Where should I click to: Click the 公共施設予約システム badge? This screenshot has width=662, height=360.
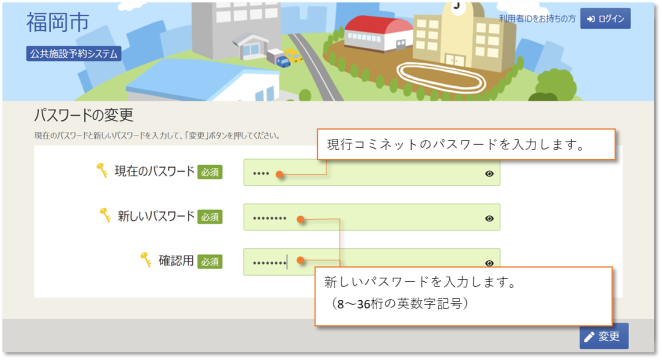pyautogui.click(x=74, y=54)
